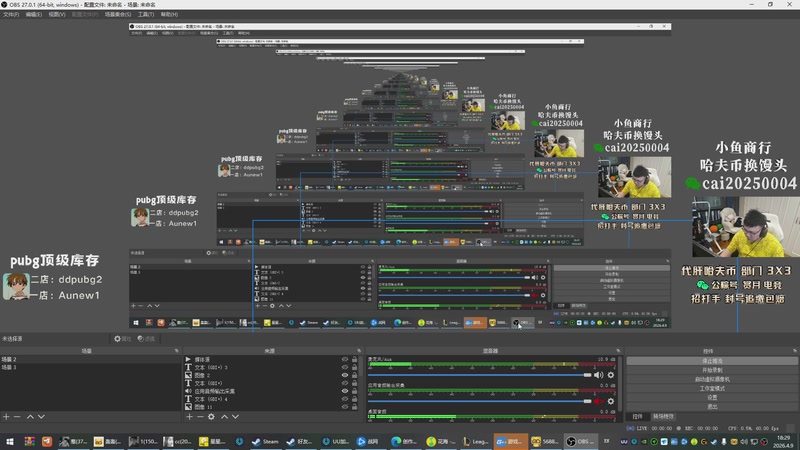The width and height of the screenshot is (800, 450).
Task: Adjust the 麦克风/Aux volume slider
Action: point(480,375)
